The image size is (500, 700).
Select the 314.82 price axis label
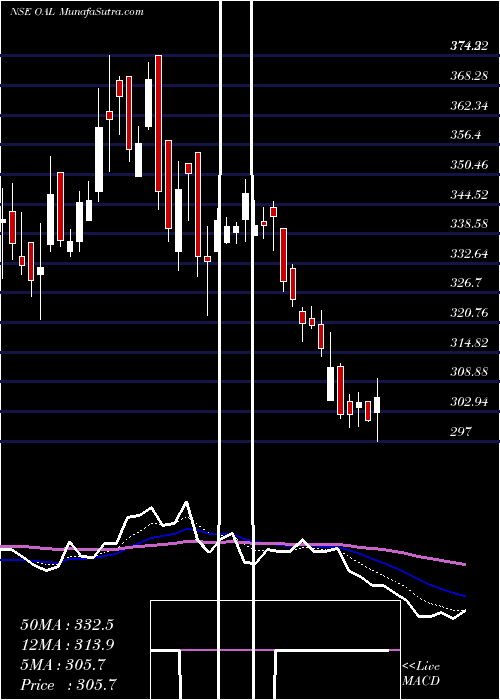[468, 343]
